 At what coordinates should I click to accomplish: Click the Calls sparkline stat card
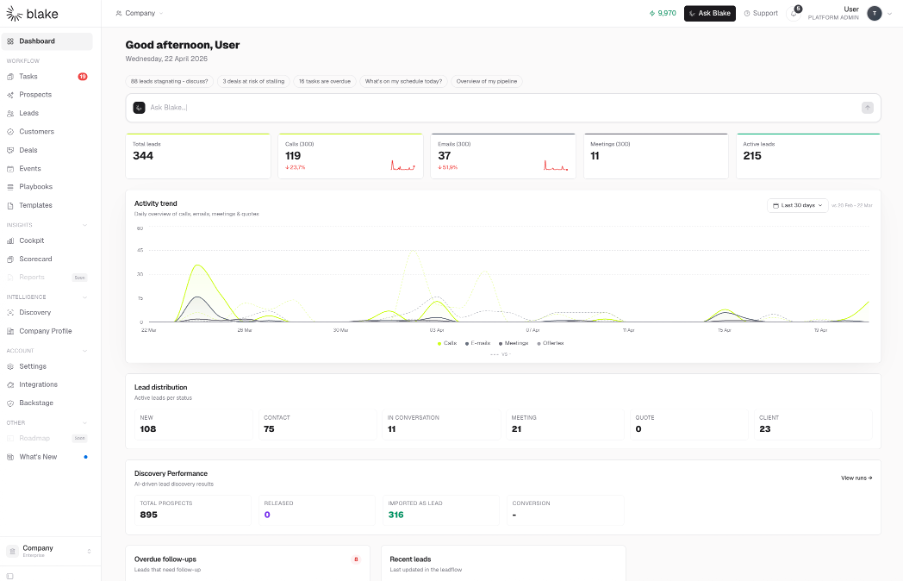click(351, 156)
